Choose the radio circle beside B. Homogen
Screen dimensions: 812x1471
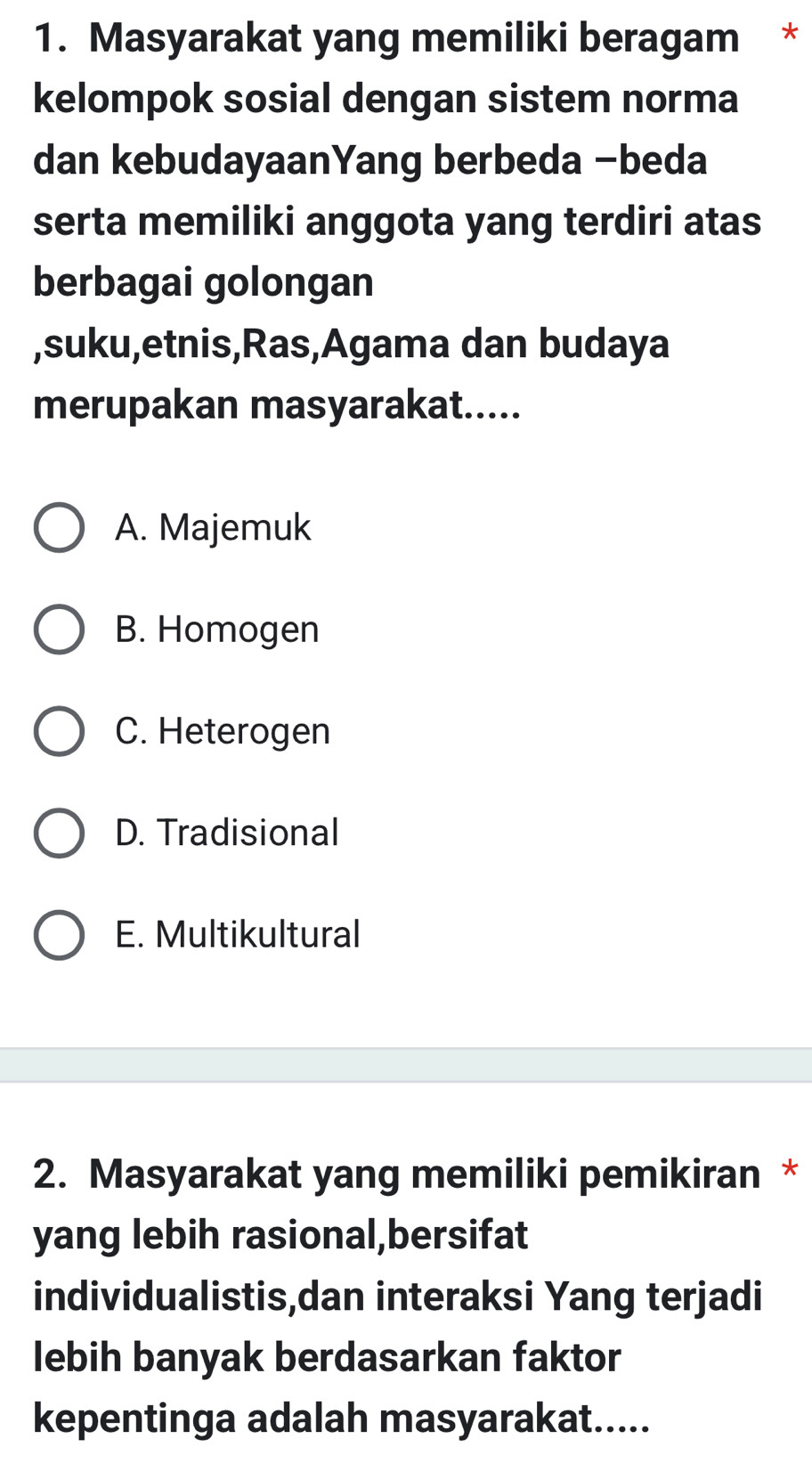tap(59, 630)
